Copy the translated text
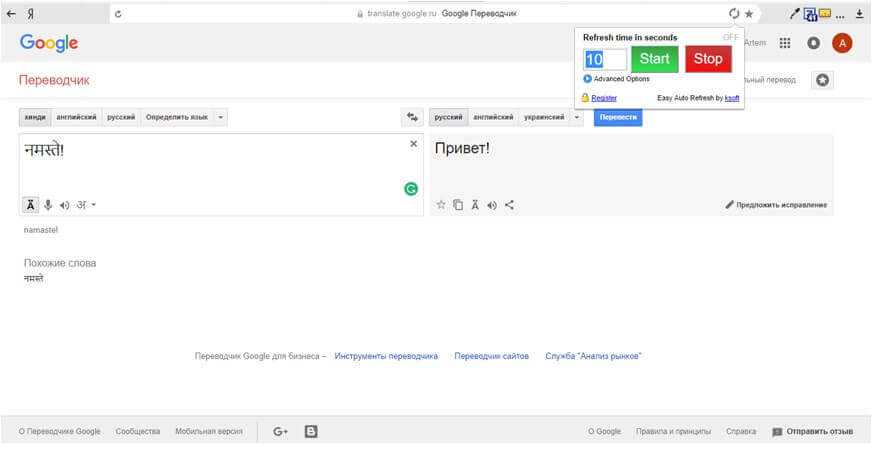 pos(458,205)
